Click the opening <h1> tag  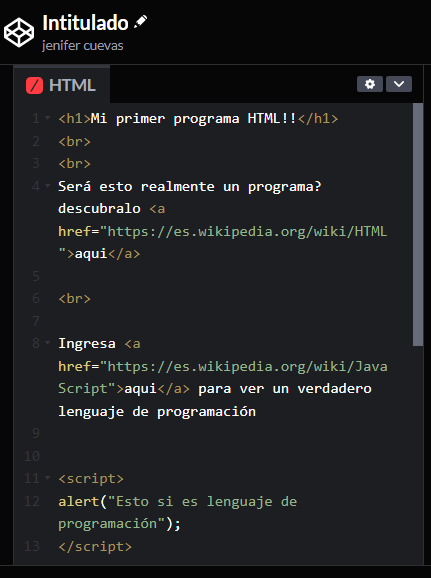click(74, 119)
